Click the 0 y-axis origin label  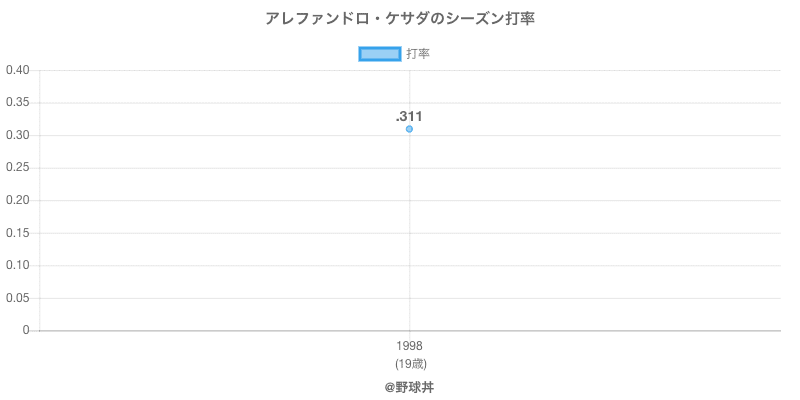[x=28, y=330]
